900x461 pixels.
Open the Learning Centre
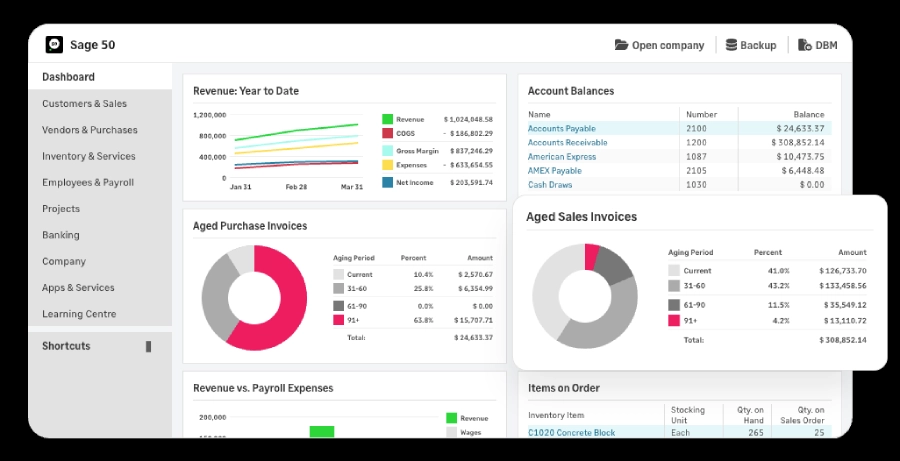click(79, 314)
